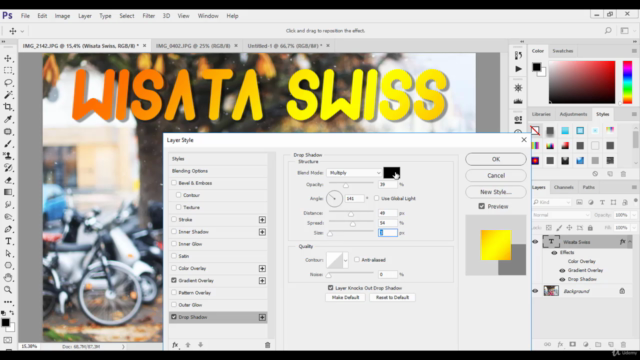This screenshot has height=360, width=640.
Task: Select the Lasso tool
Action: [8, 83]
